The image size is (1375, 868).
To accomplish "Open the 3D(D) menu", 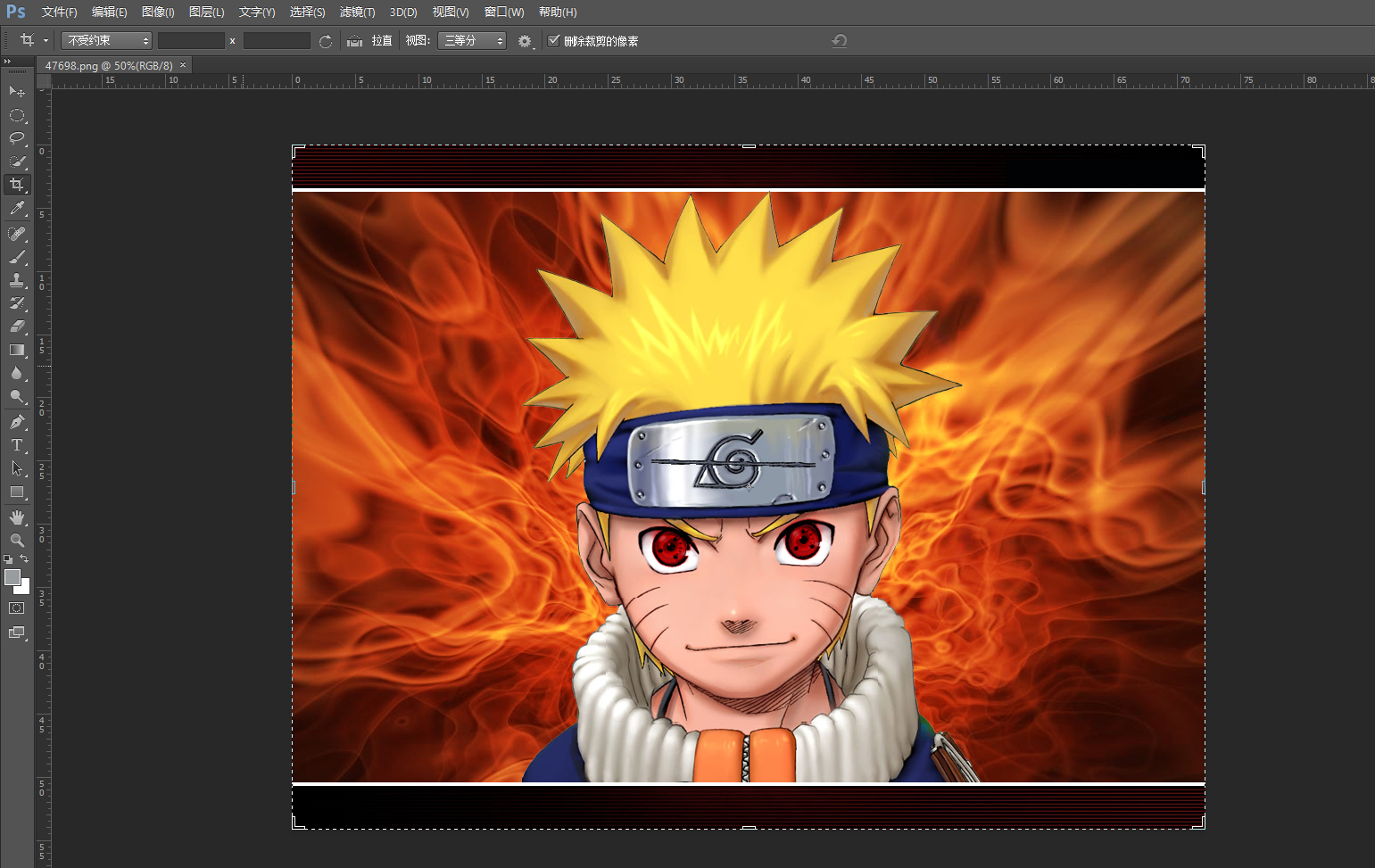I will 403,12.
